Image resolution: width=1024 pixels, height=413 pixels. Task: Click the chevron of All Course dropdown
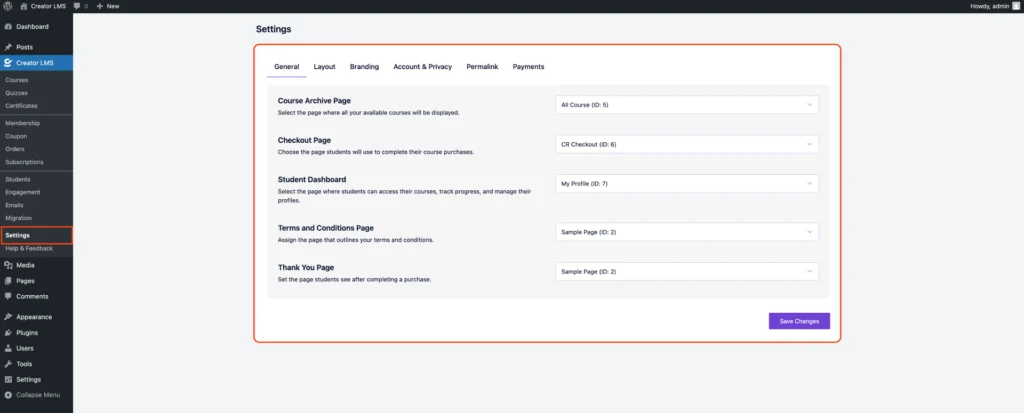pos(810,105)
